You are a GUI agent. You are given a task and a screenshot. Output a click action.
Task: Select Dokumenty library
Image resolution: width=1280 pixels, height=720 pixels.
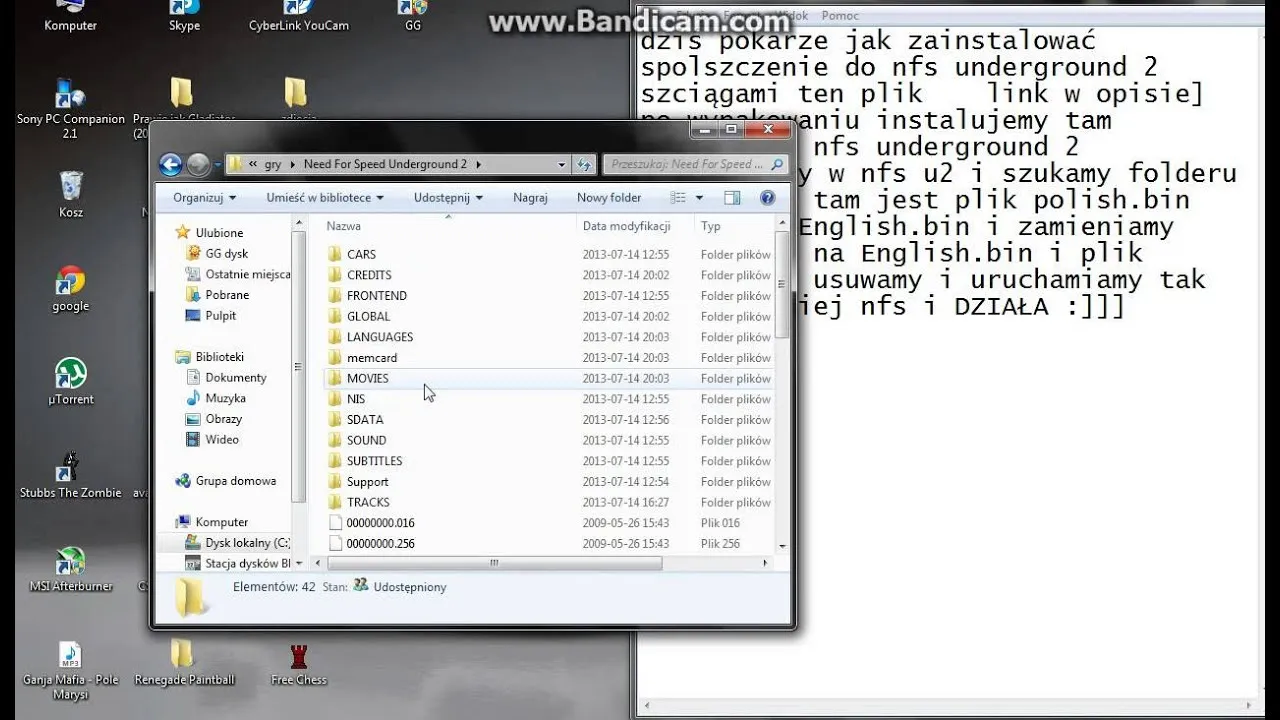[x=236, y=378]
